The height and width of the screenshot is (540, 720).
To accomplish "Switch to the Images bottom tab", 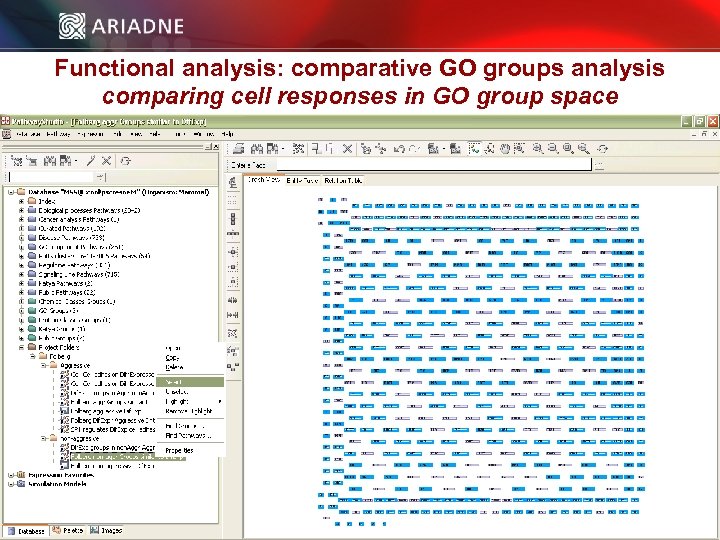I will tap(106, 530).
